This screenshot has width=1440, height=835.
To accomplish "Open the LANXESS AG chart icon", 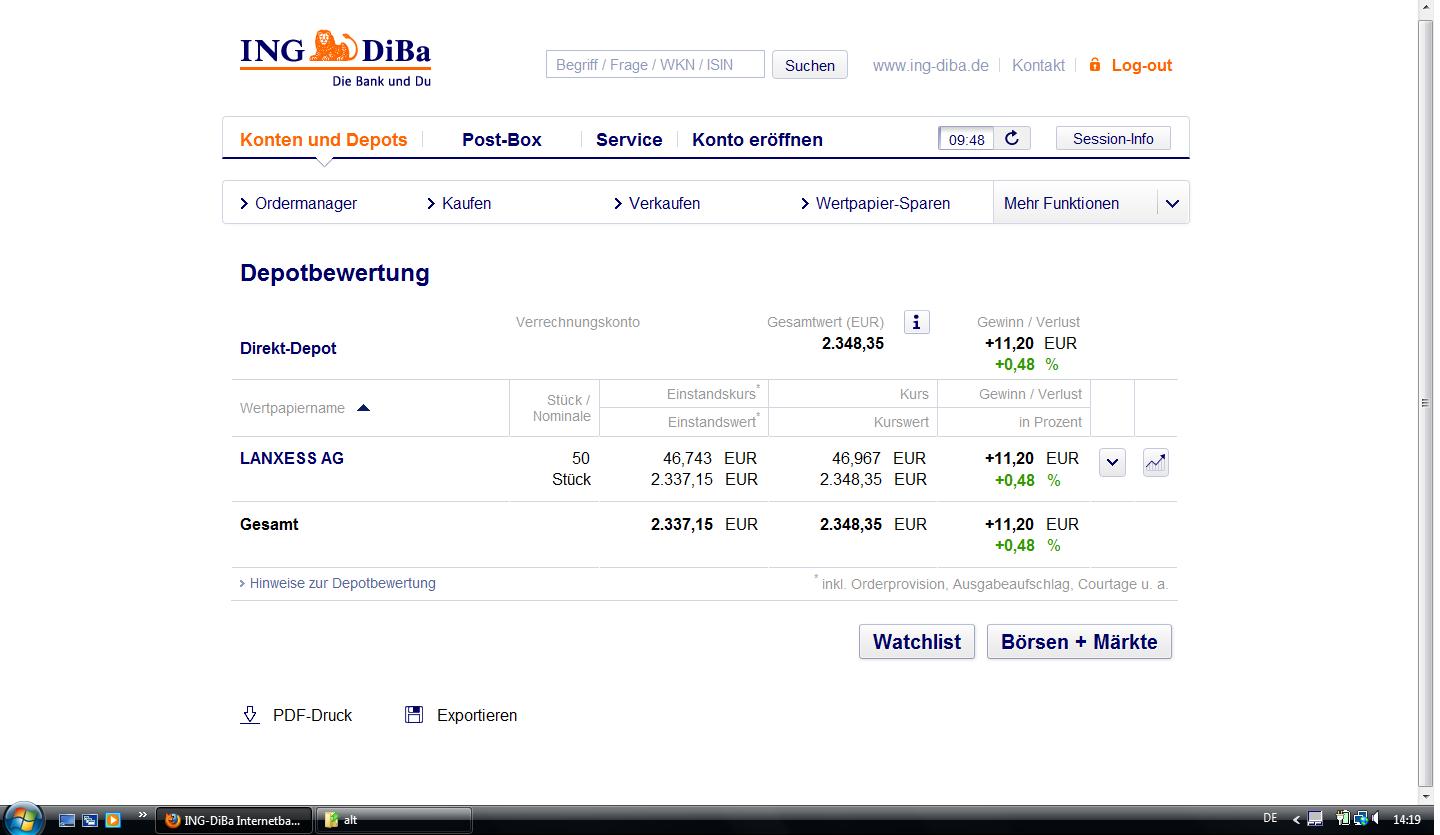I will coord(1156,462).
